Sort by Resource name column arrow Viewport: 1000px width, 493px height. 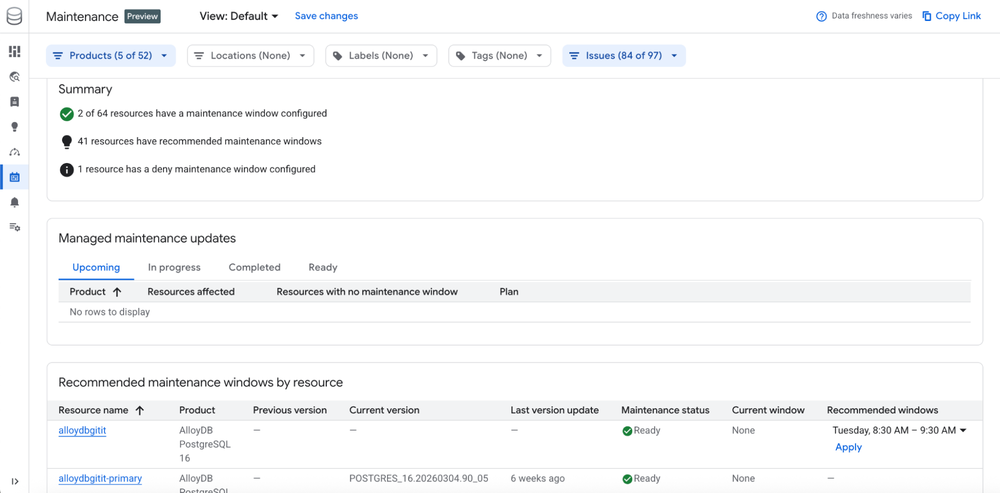(140, 410)
